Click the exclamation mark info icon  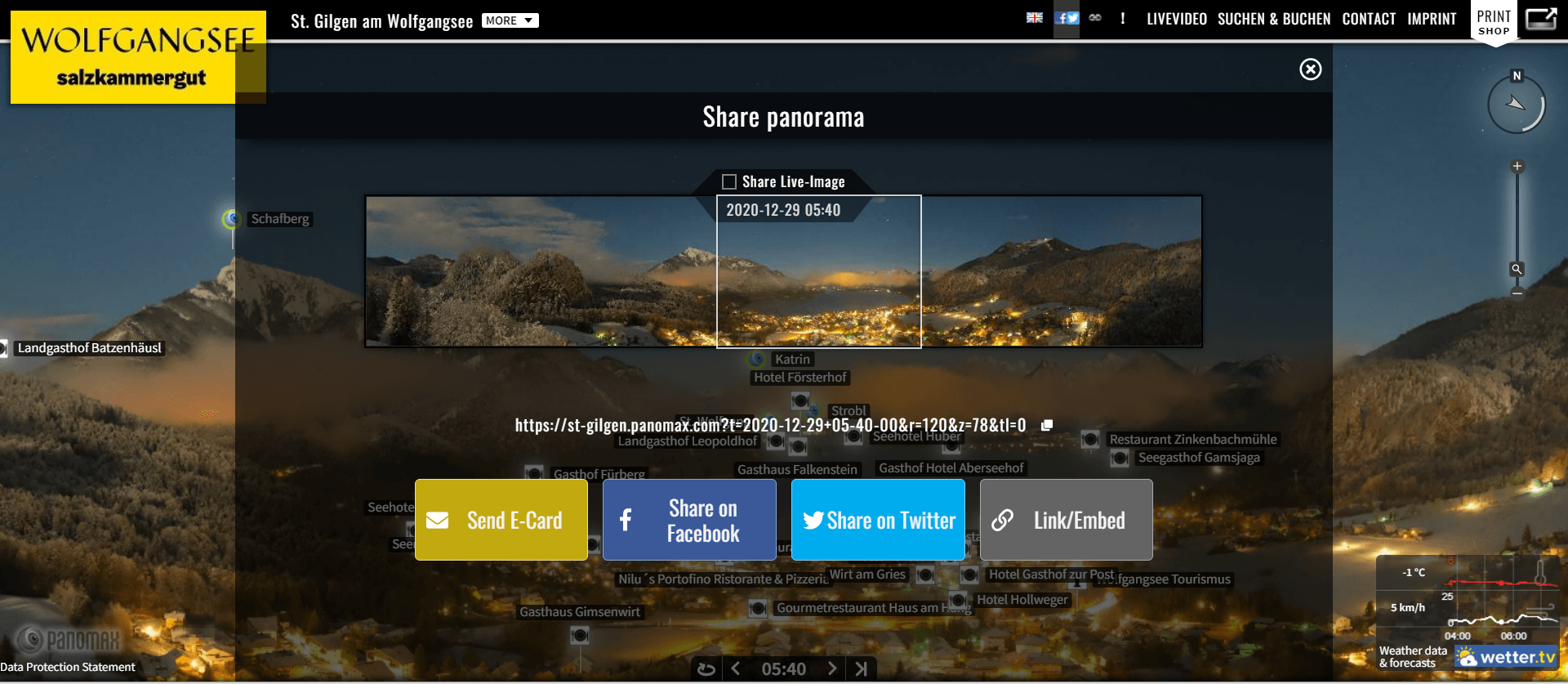click(1123, 18)
